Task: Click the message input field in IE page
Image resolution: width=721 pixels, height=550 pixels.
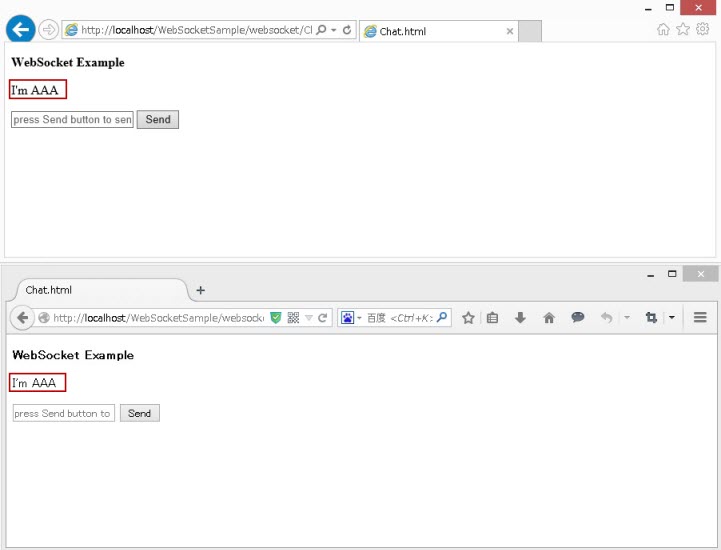Action: (x=72, y=120)
